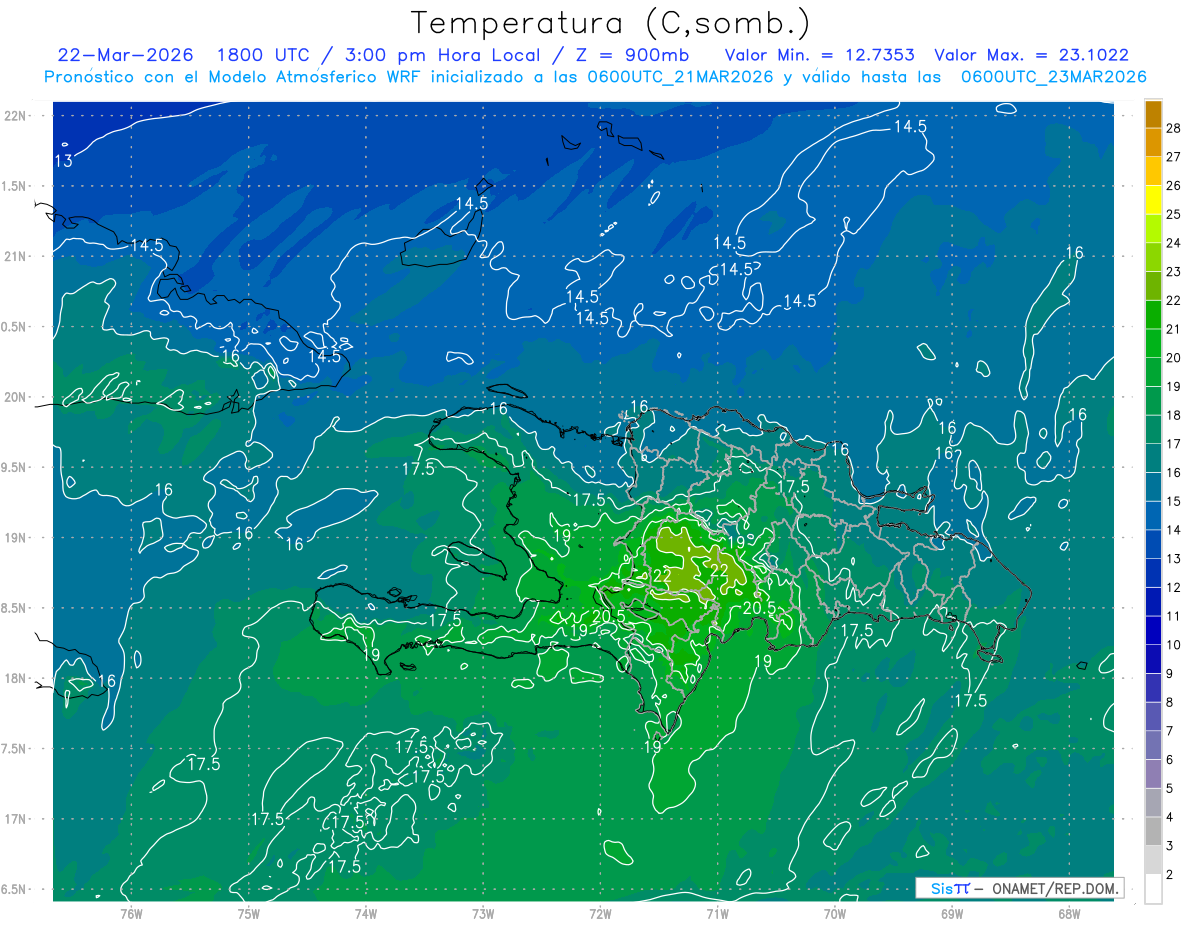Screen dimensions: 1200x927
Task: Click the 22-Mar-2026 date label
Action: (126, 55)
